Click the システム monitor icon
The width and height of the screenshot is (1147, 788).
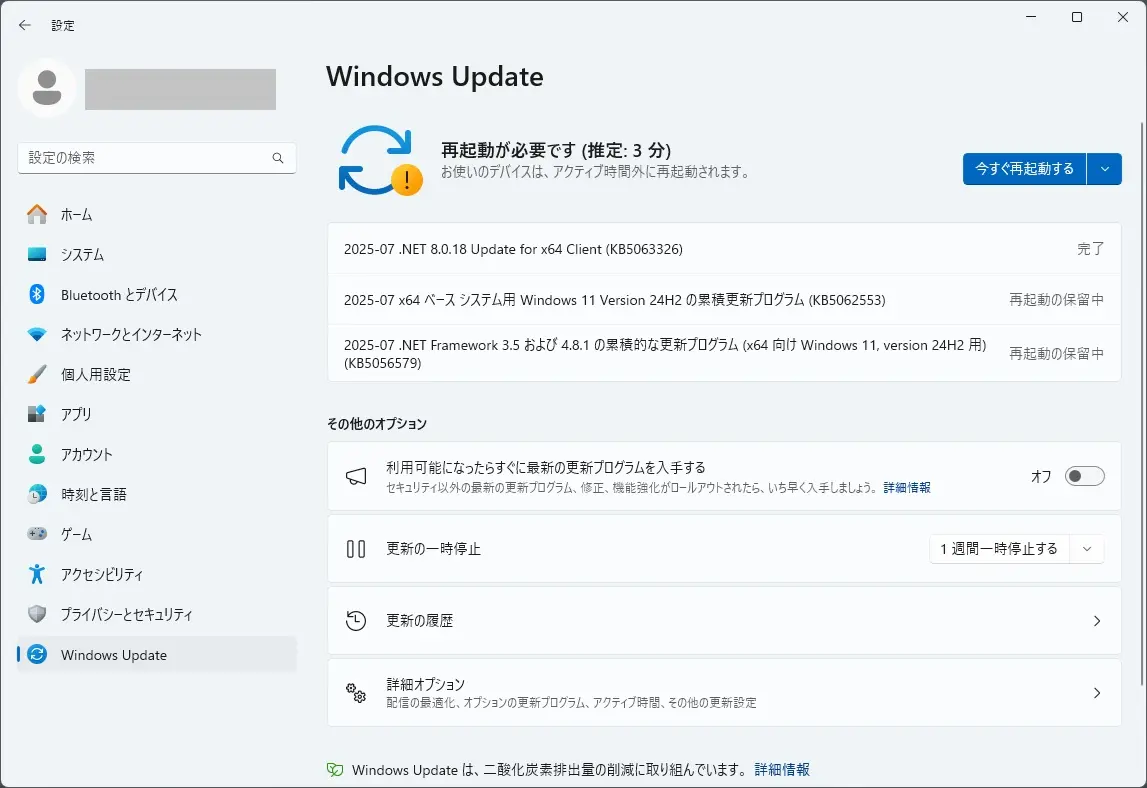(37, 255)
